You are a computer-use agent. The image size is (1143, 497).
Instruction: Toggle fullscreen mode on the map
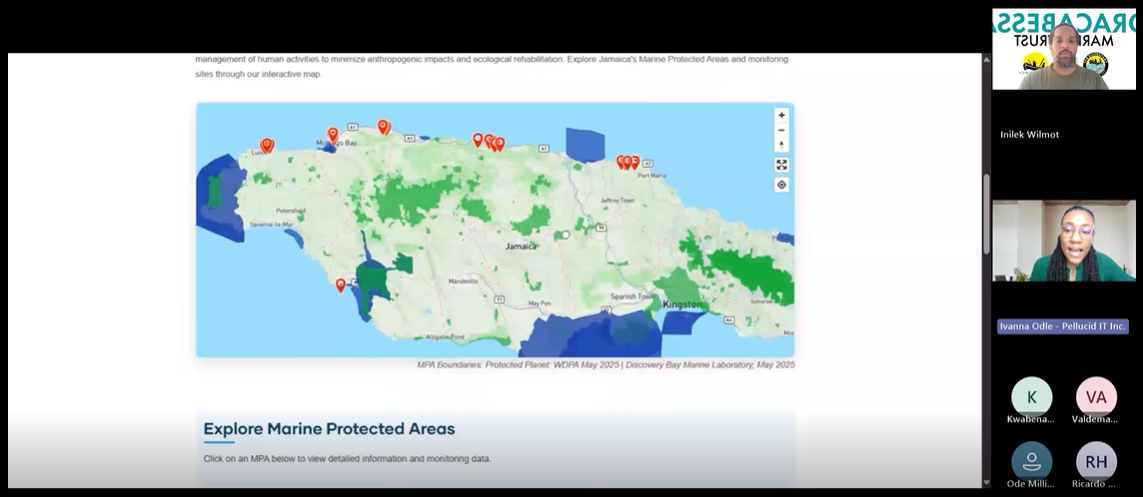[781, 165]
